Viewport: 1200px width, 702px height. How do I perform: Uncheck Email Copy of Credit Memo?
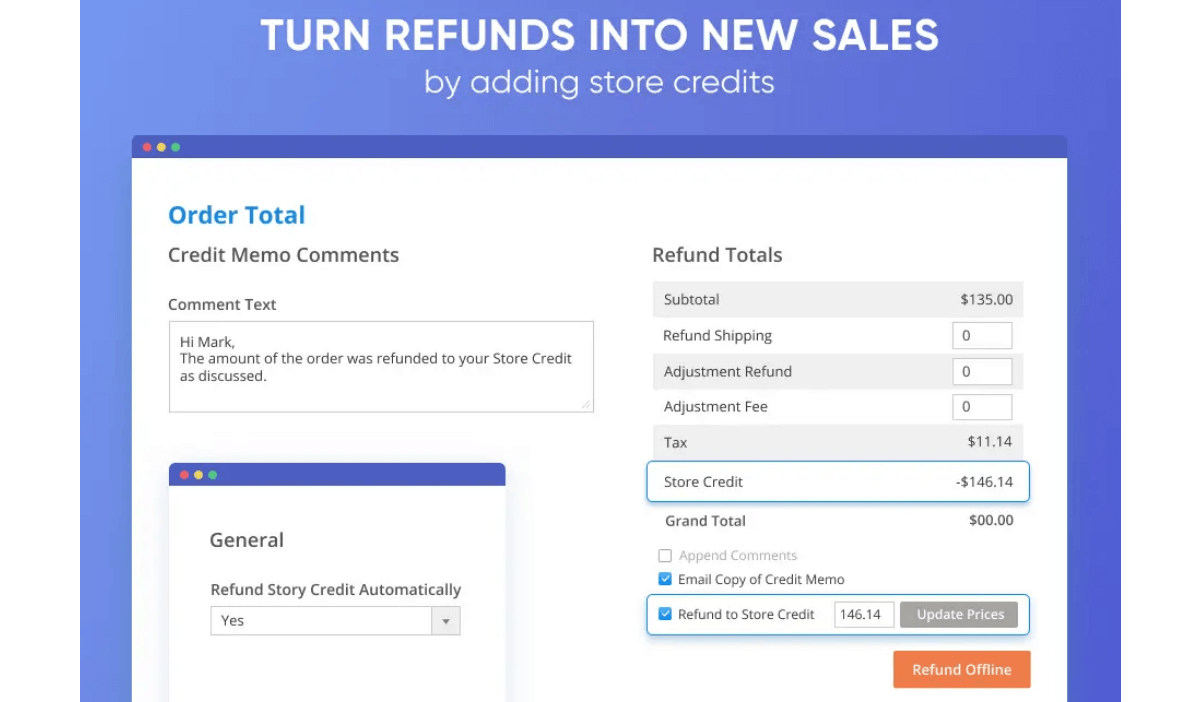click(665, 579)
